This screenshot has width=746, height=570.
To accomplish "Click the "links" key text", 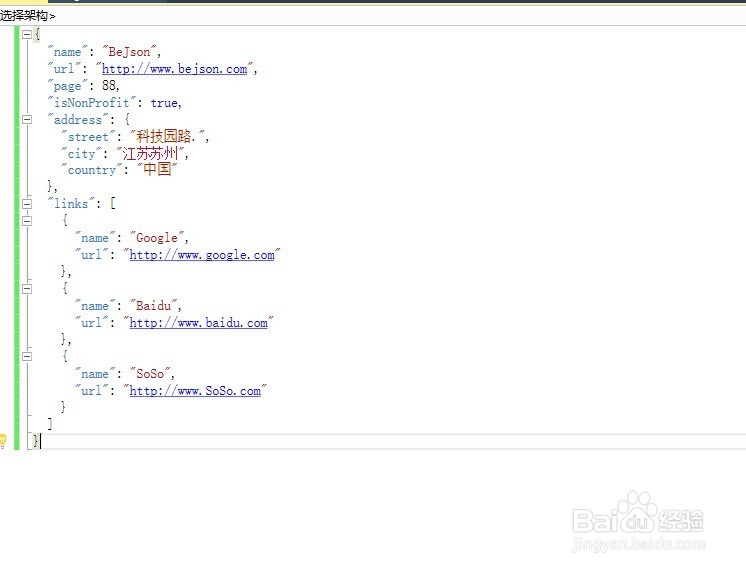I will 71,204.
